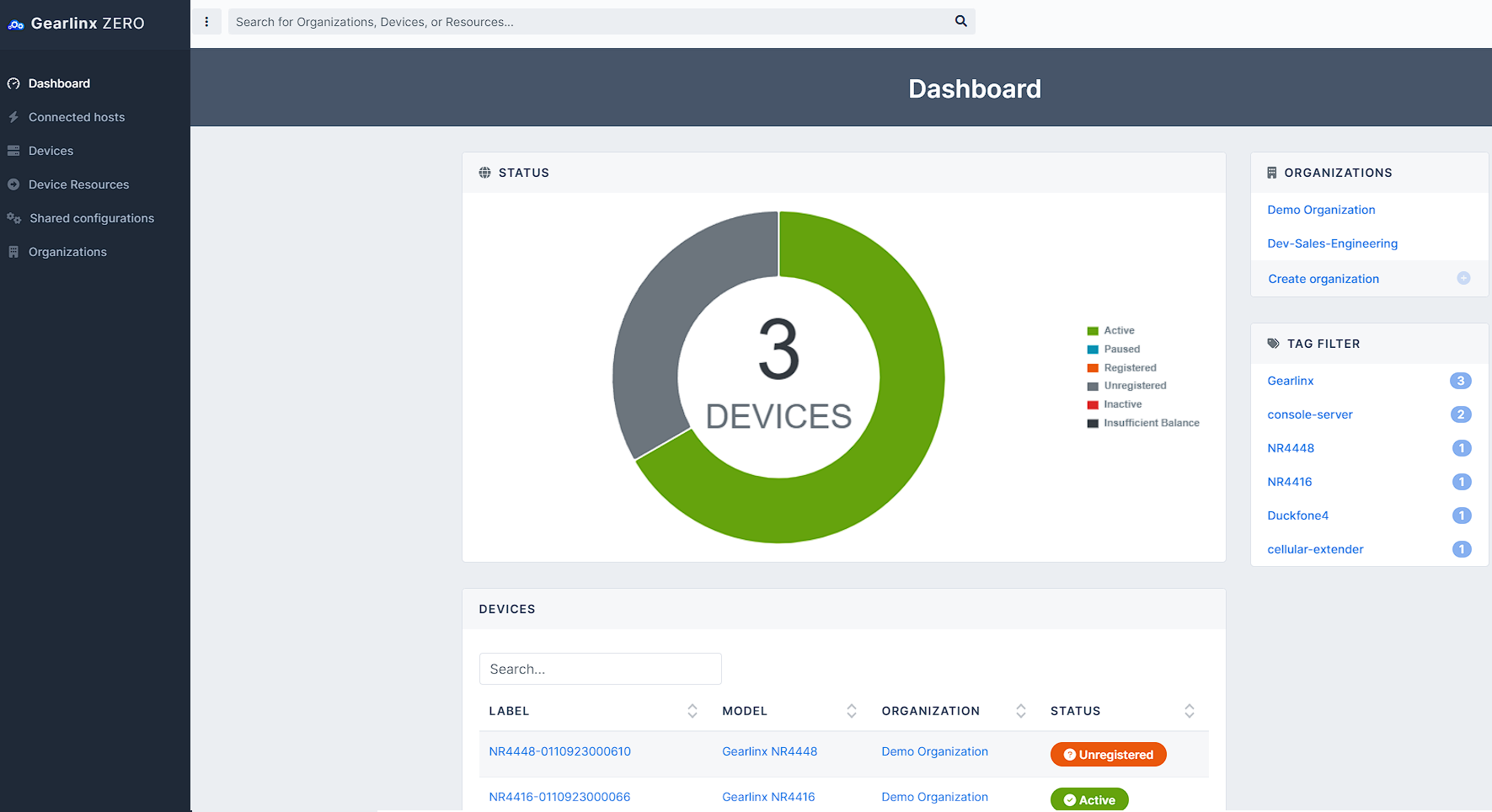Click the Device Resources sidebar icon
Image resolution: width=1492 pixels, height=812 pixels.
tap(13, 184)
